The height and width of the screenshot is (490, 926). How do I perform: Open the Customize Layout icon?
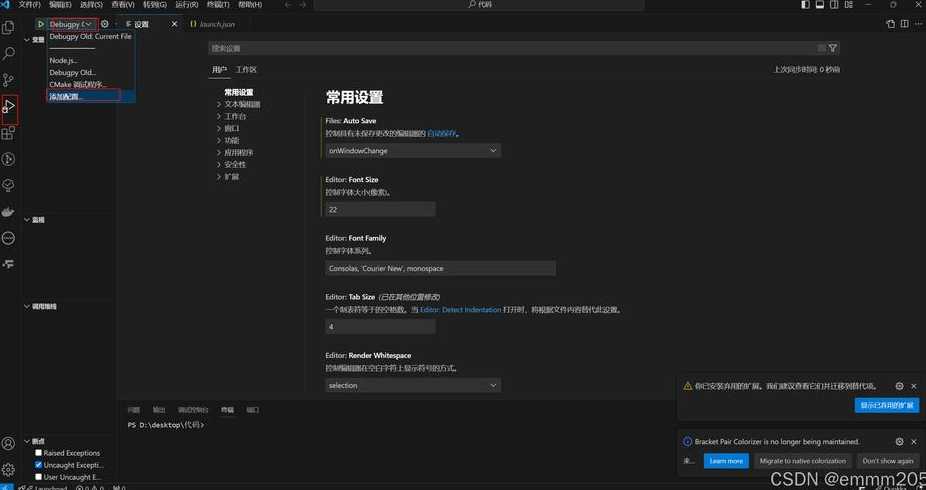coord(849,5)
